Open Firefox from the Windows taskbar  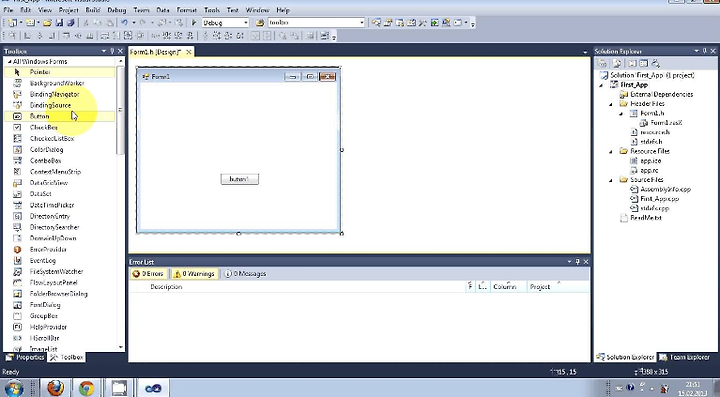(56, 388)
